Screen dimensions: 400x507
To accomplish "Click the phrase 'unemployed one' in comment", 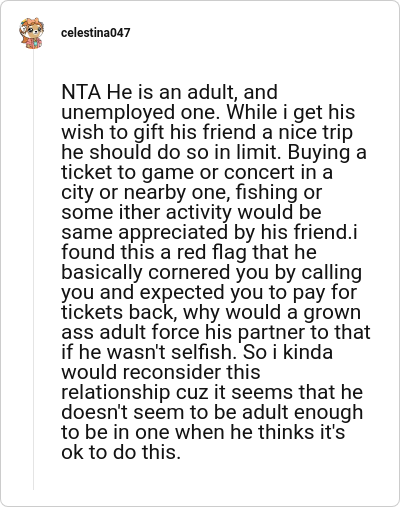I will 140,113.
